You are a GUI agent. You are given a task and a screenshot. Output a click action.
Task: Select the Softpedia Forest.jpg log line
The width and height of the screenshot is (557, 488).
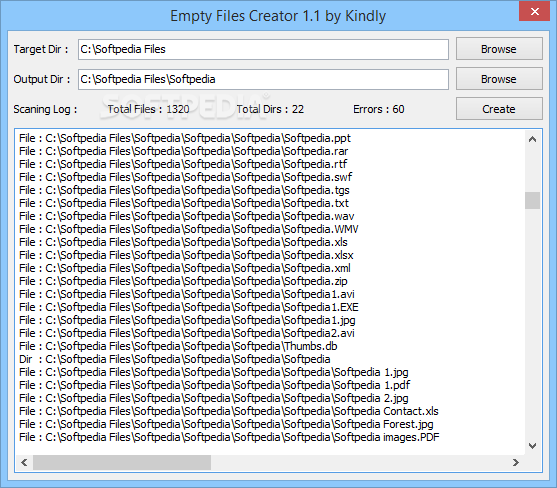(226, 424)
